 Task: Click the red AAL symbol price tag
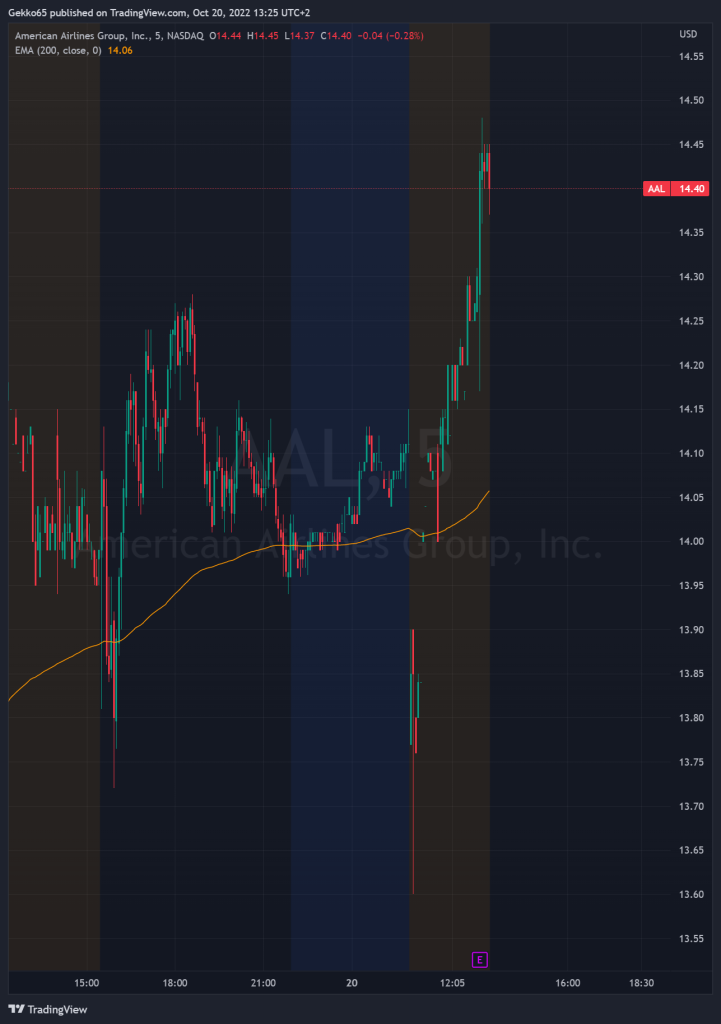656,189
